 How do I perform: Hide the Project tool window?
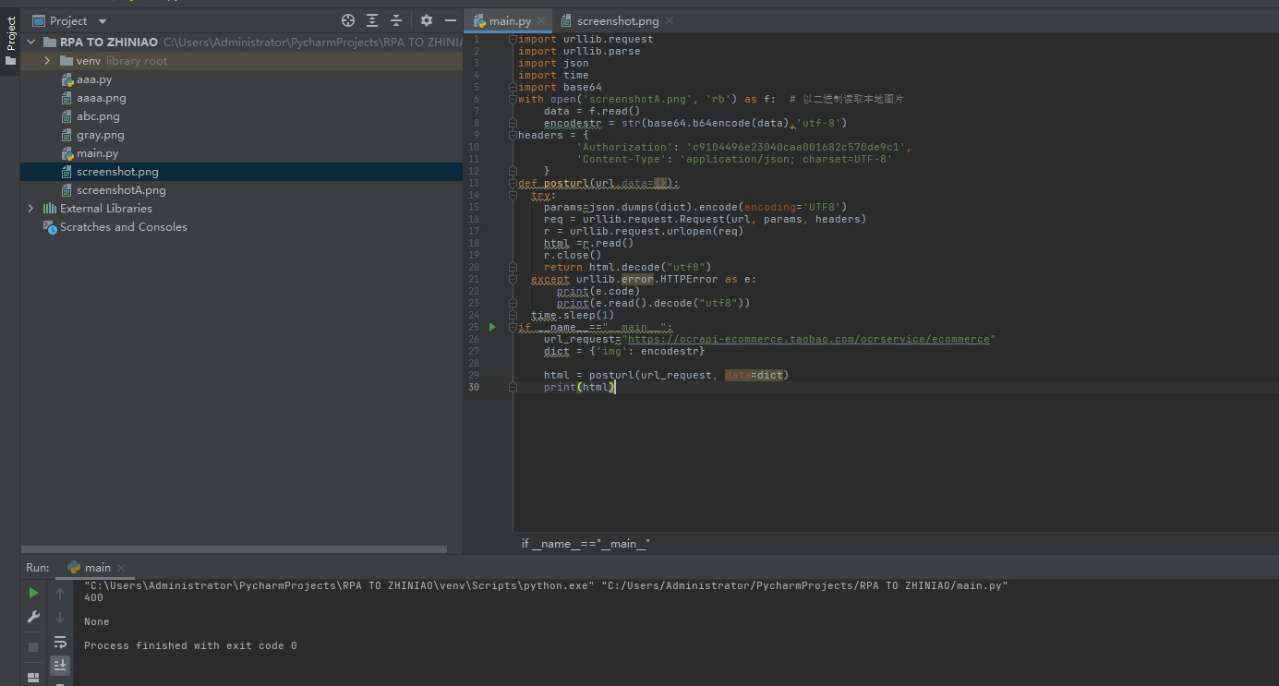click(450, 20)
